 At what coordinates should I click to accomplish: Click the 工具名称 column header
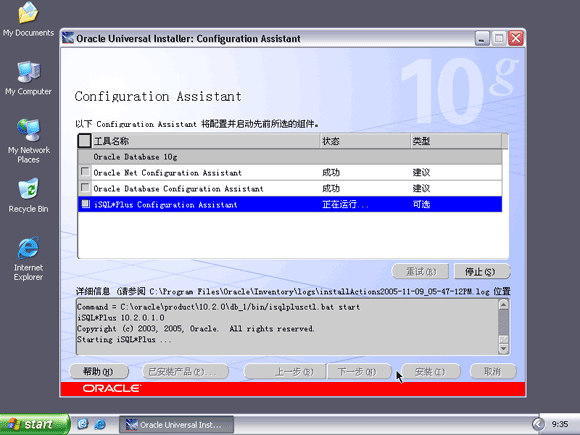point(205,141)
